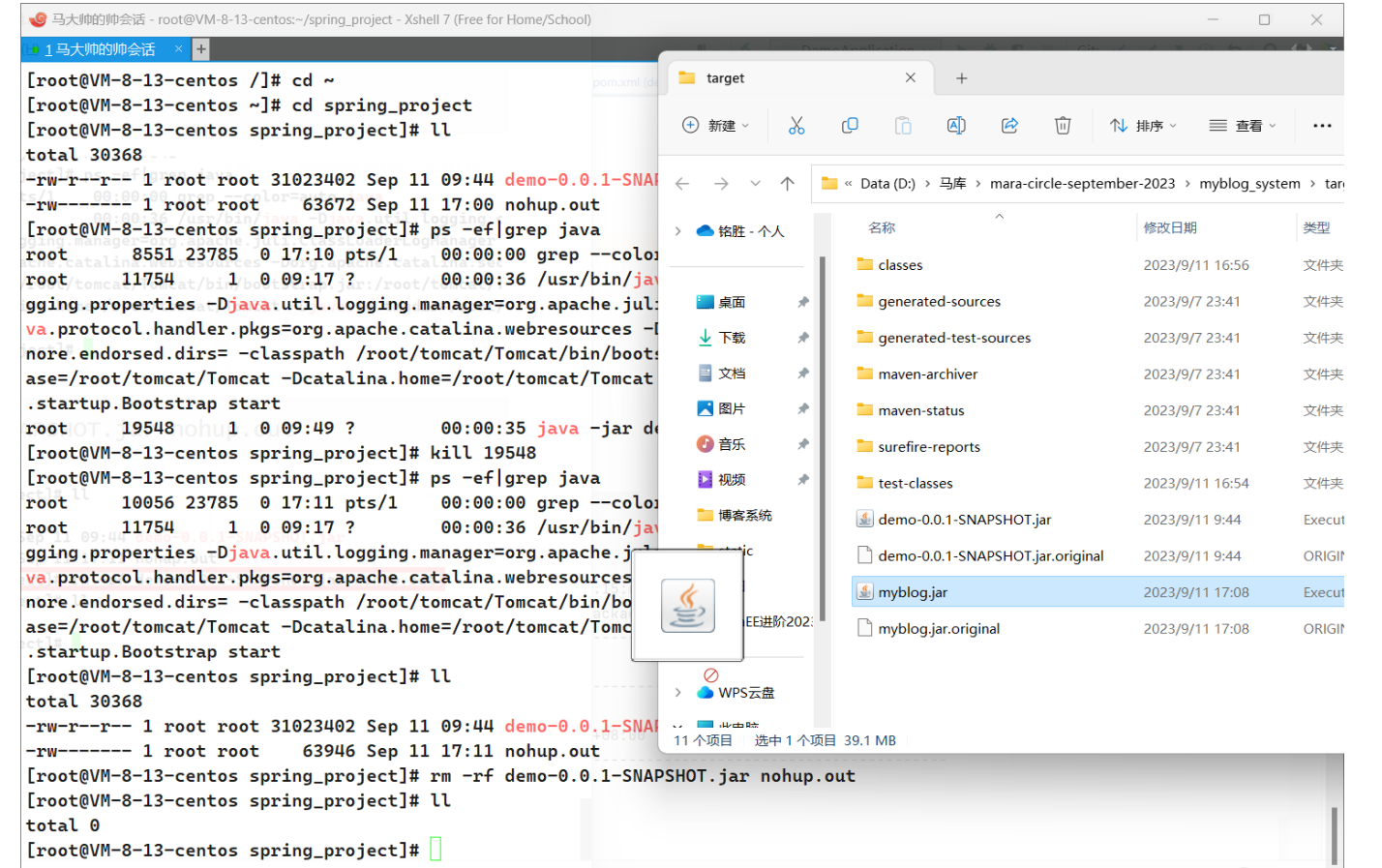Unpin 下载 using its pin icon
The width and height of the screenshot is (1382, 868).
[x=802, y=338]
